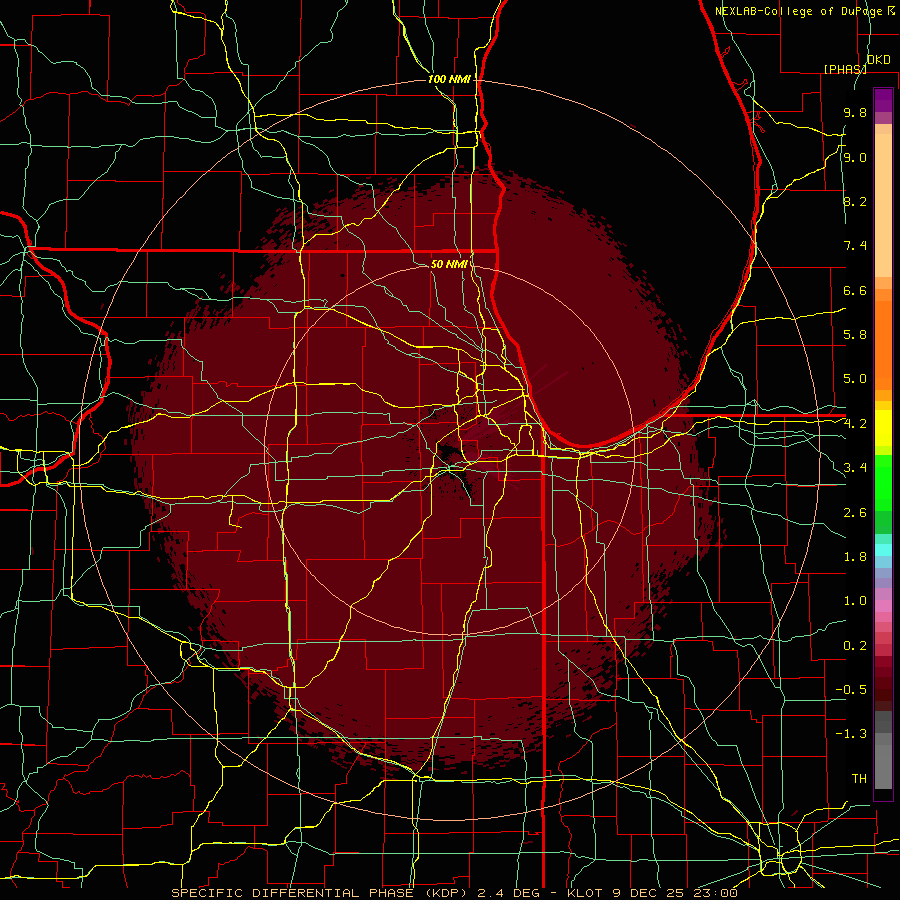Click the [PHAS] units label
This screenshot has height=900, width=900.
[x=845, y=69]
